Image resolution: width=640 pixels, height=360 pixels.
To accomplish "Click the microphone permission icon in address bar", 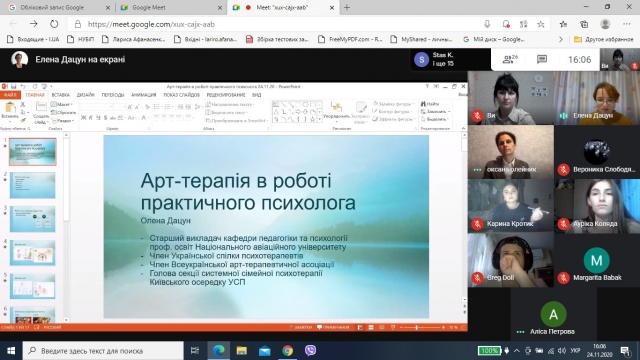I will [487, 24].
